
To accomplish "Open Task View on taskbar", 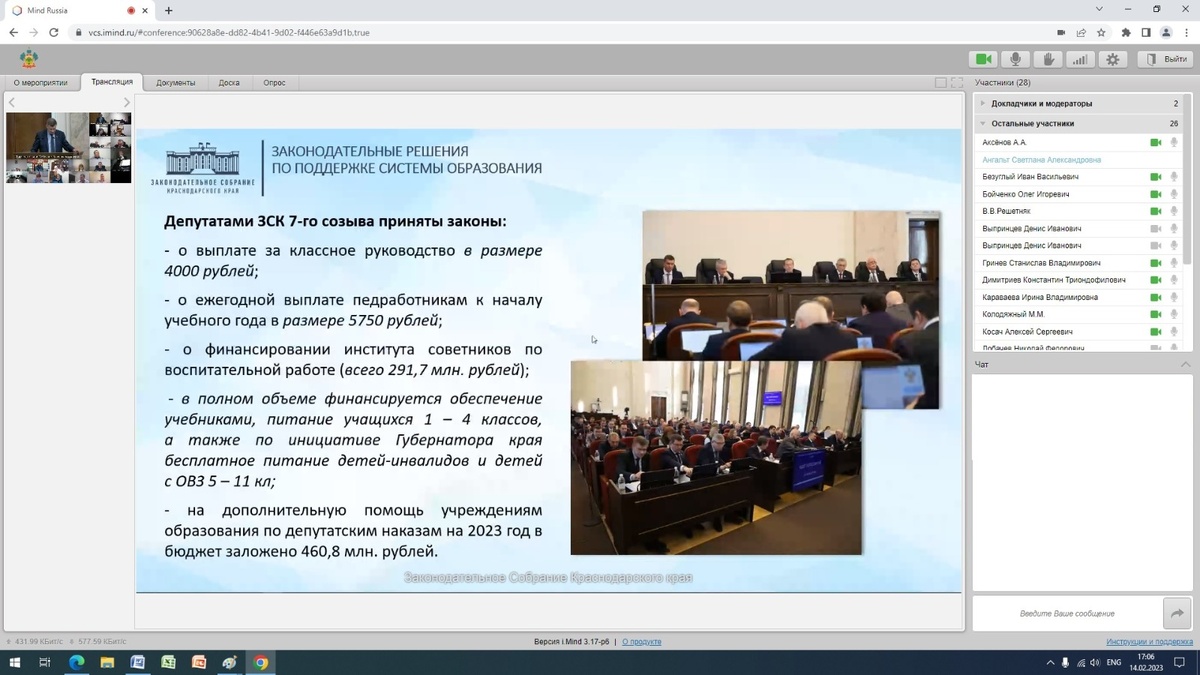I will click(x=45, y=662).
